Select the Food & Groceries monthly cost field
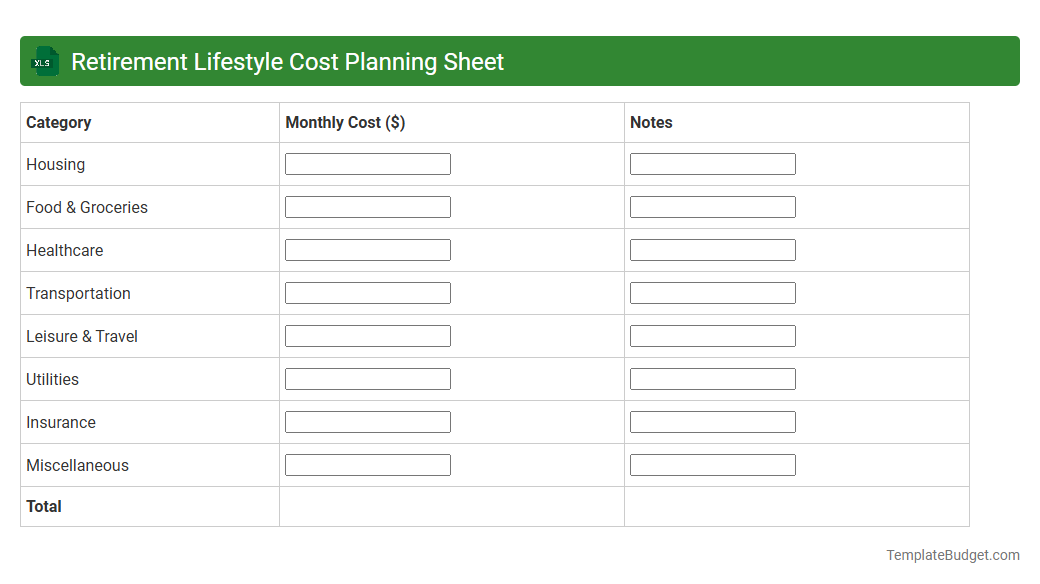This screenshot has width=1040, height=584. pos(367,206)
